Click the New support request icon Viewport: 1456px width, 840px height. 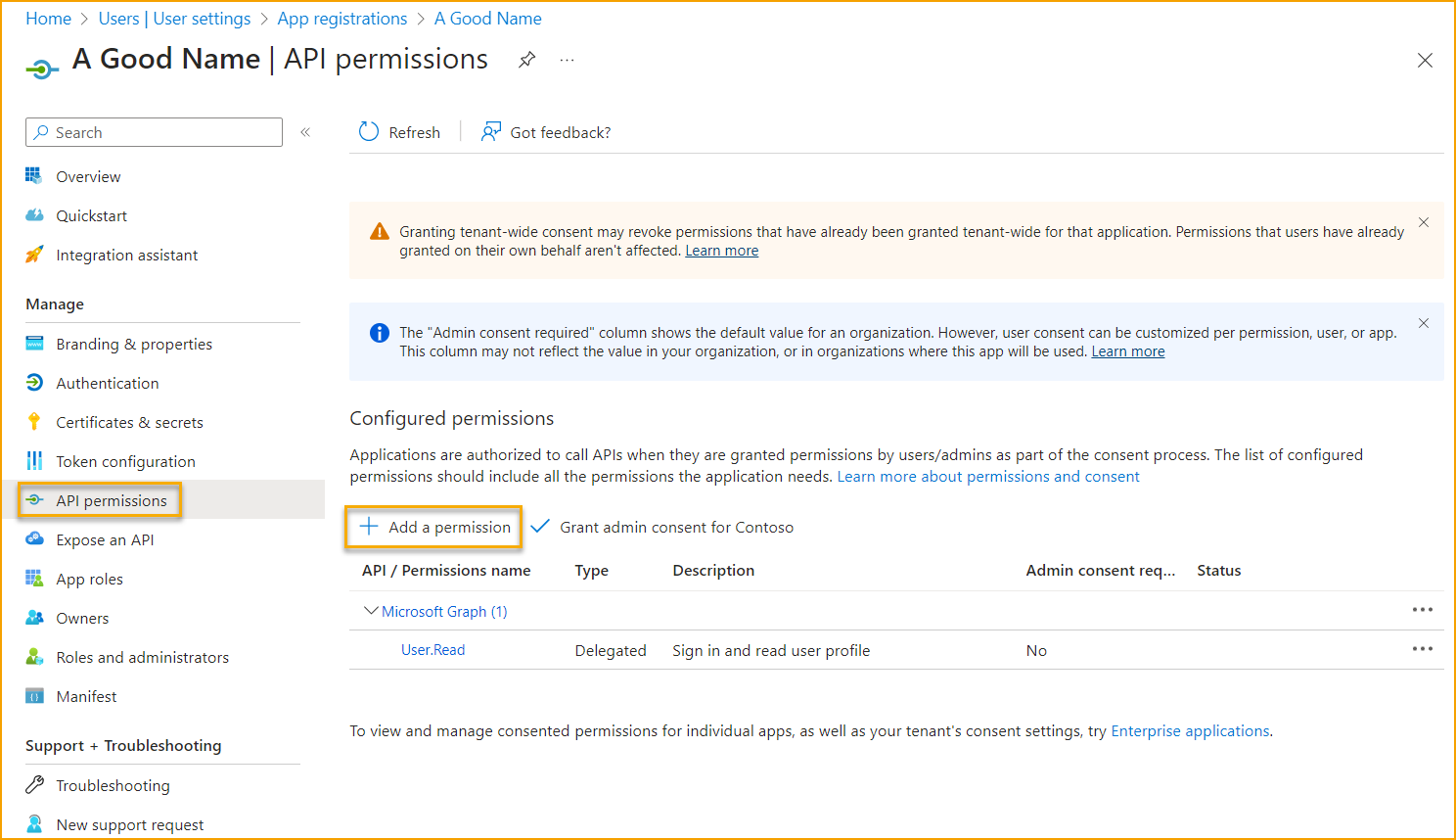[34, 824]
